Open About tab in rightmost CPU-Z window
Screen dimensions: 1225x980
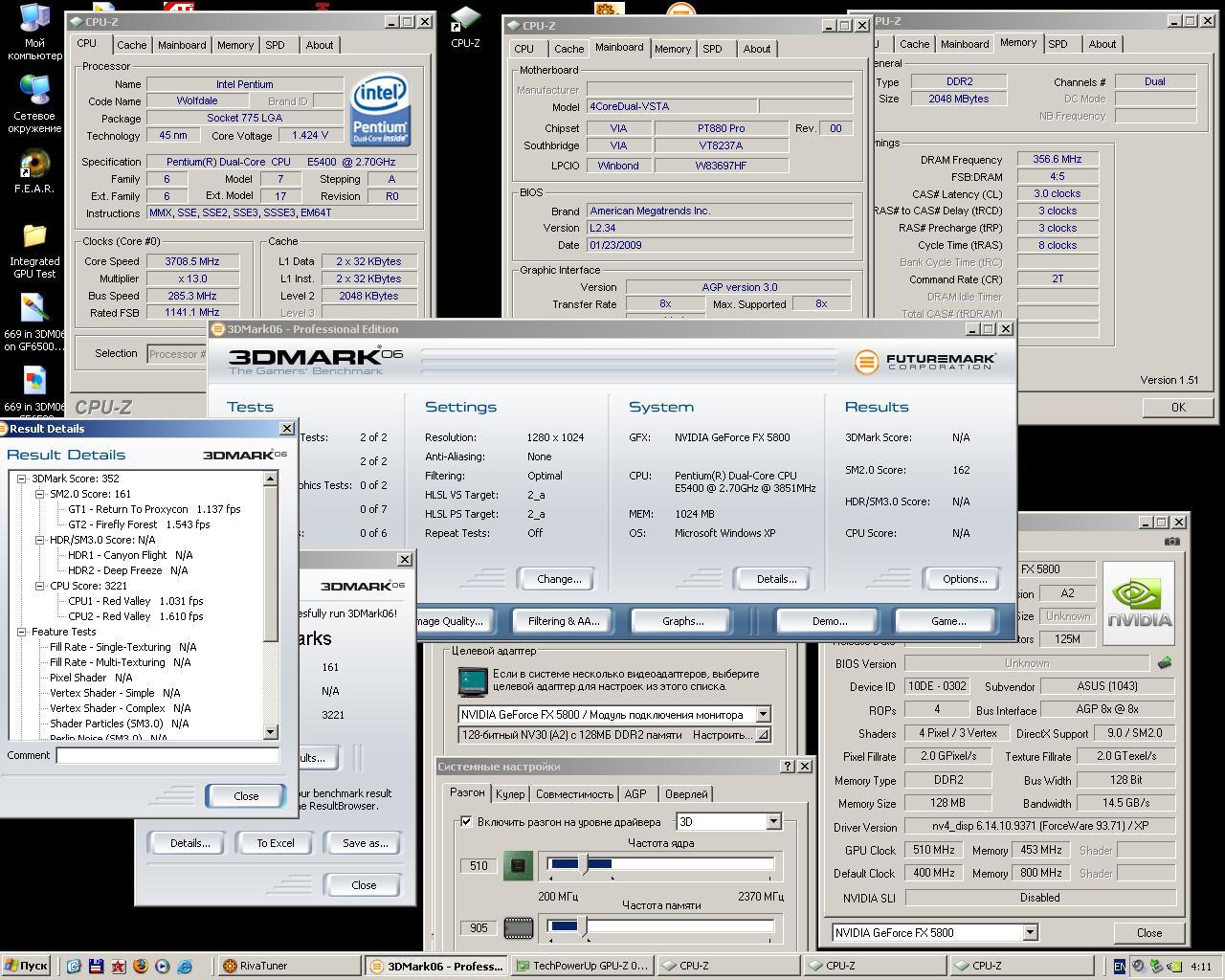pyautogui.click(x=1102, y=44)
